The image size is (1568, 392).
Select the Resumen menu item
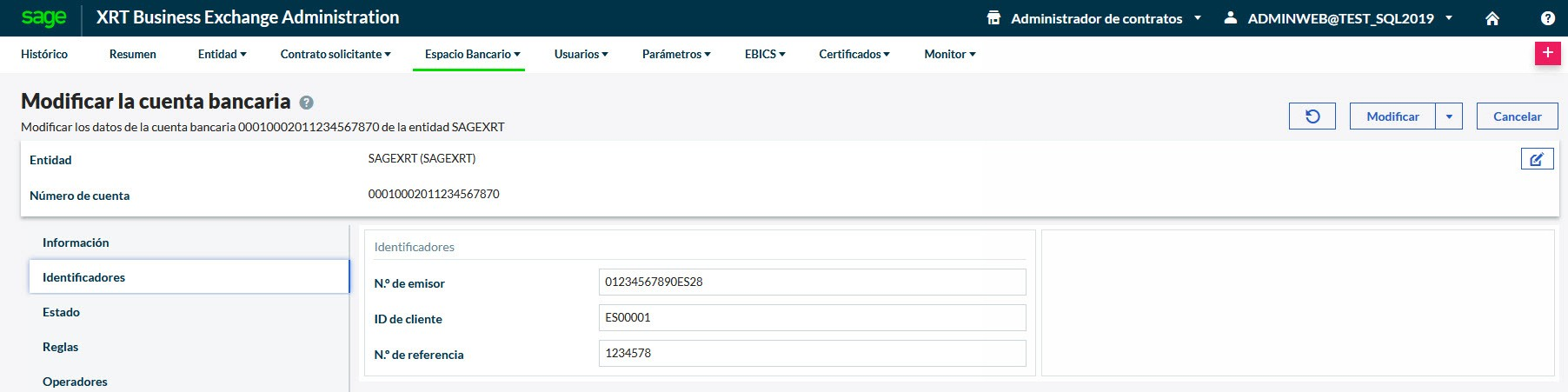click(133, 54)
